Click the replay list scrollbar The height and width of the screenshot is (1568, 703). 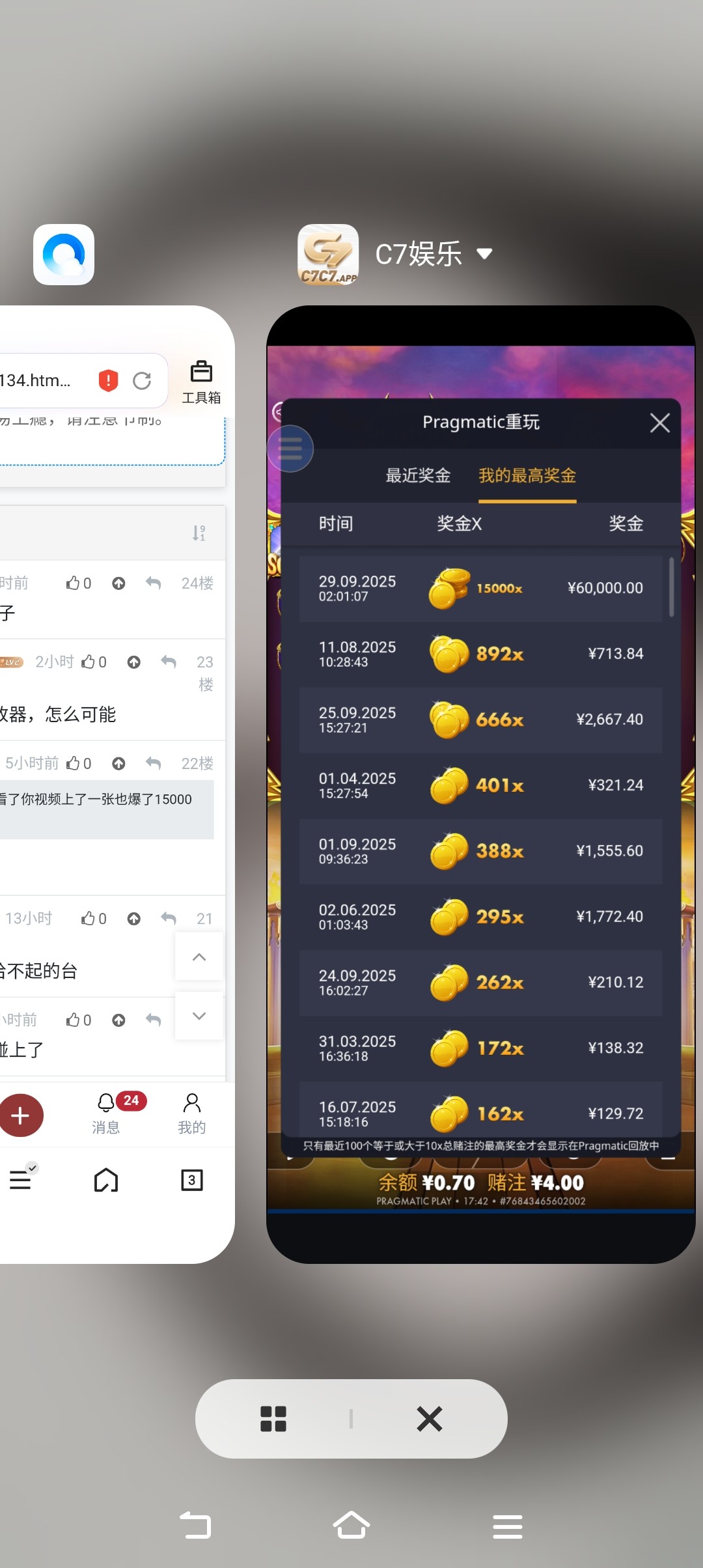click(671, 587)
